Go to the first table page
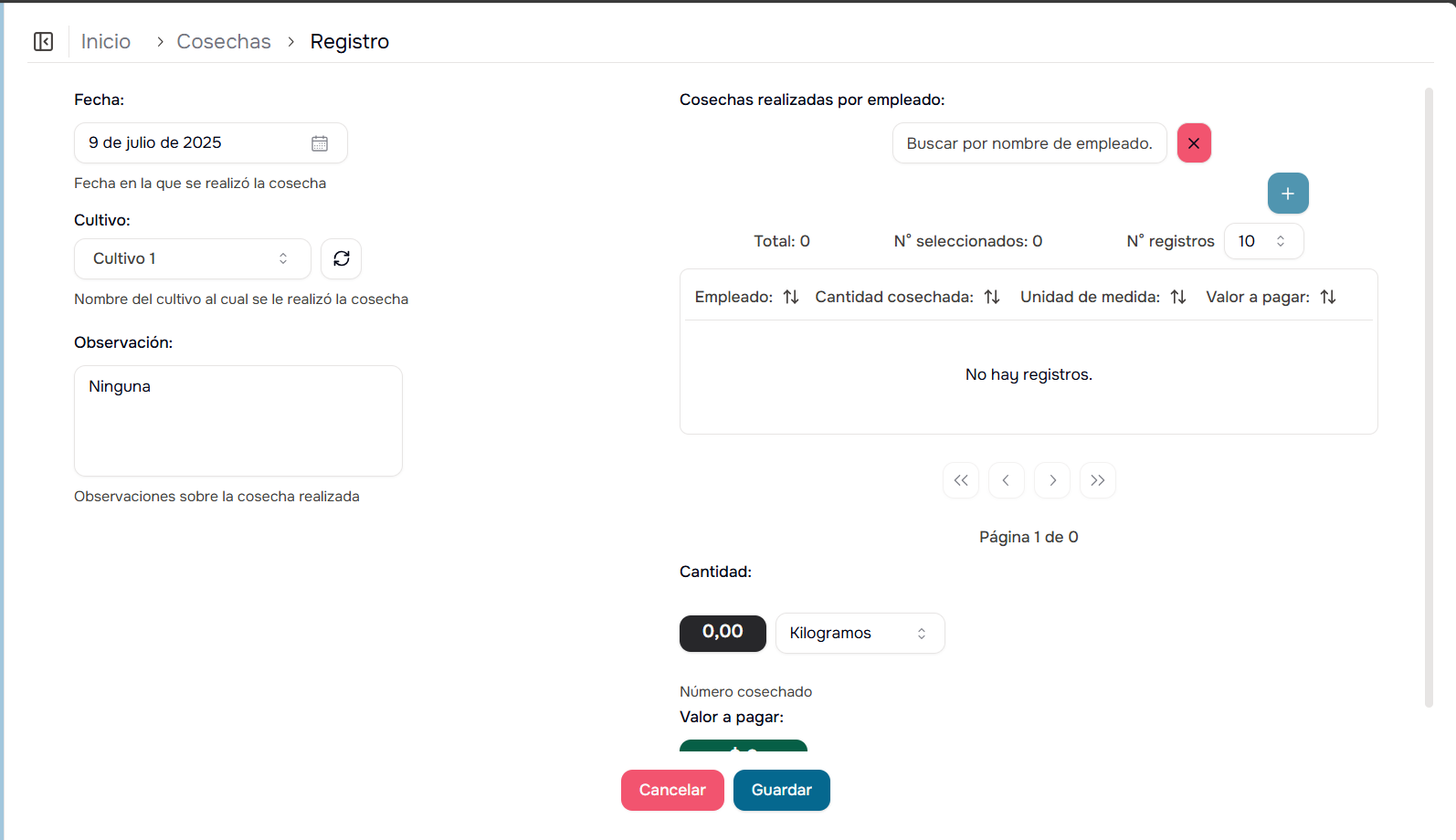The image size is (1456, 840). [961, 480]
